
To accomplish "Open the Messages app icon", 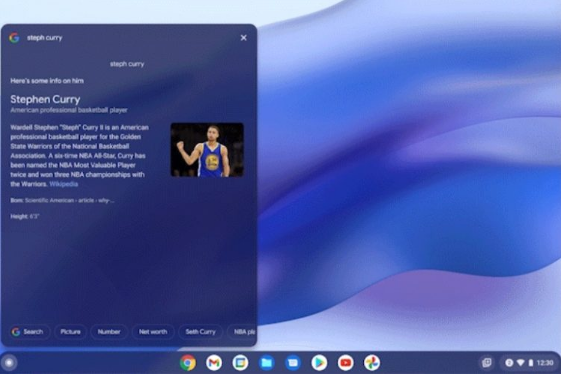I will pos(293,363).
